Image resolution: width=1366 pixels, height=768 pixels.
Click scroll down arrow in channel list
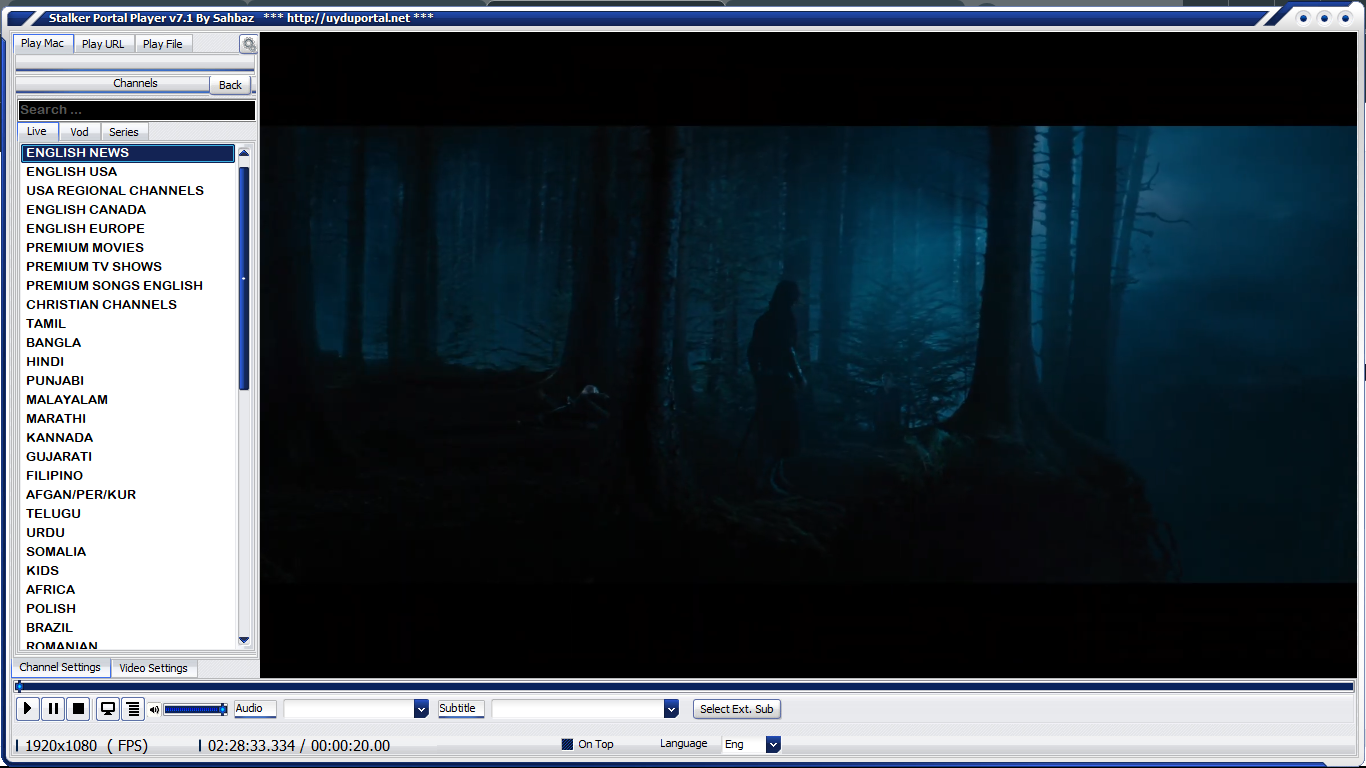[x=244, y=640]
